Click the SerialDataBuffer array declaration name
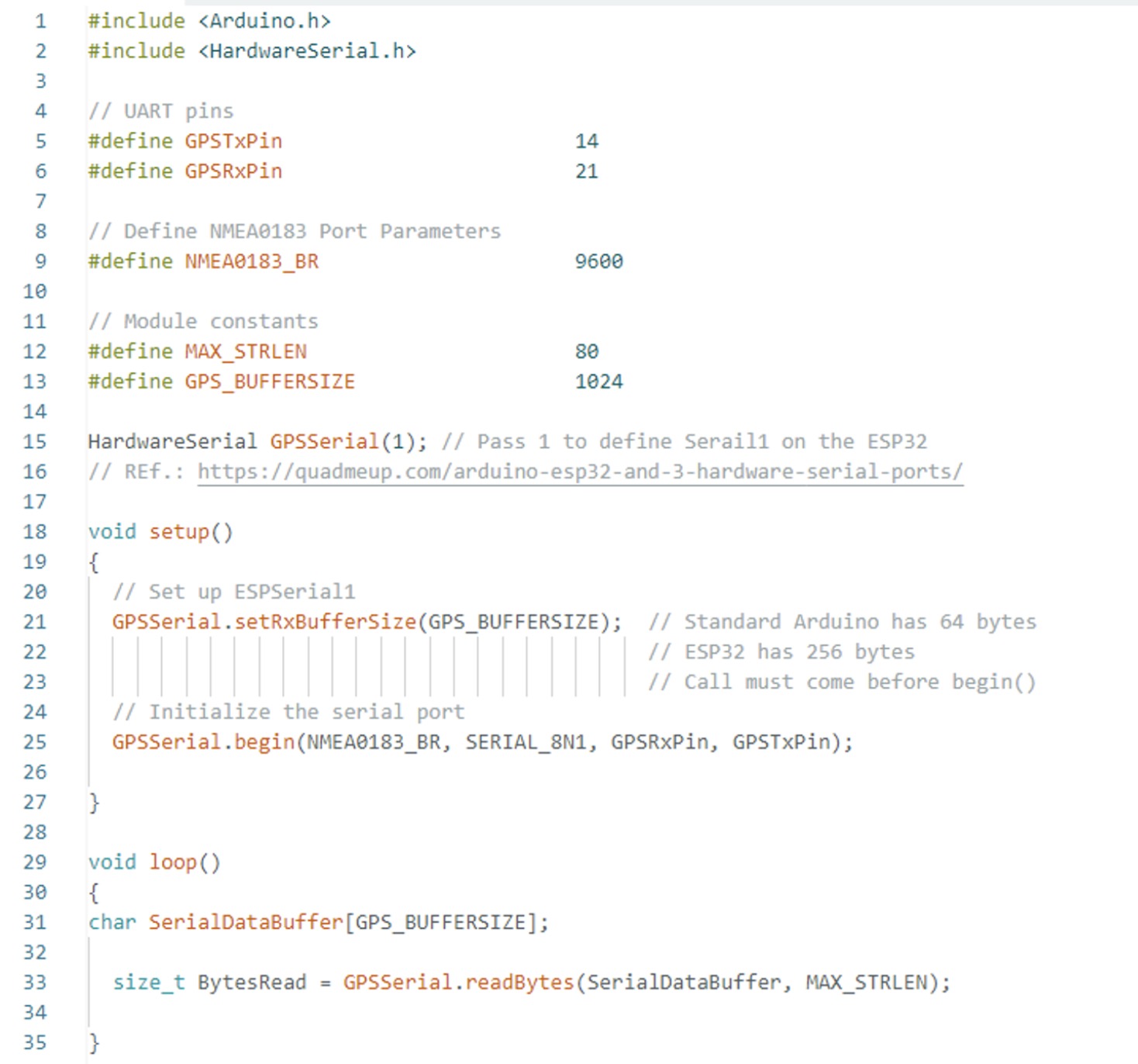 [x=246, y=922]
